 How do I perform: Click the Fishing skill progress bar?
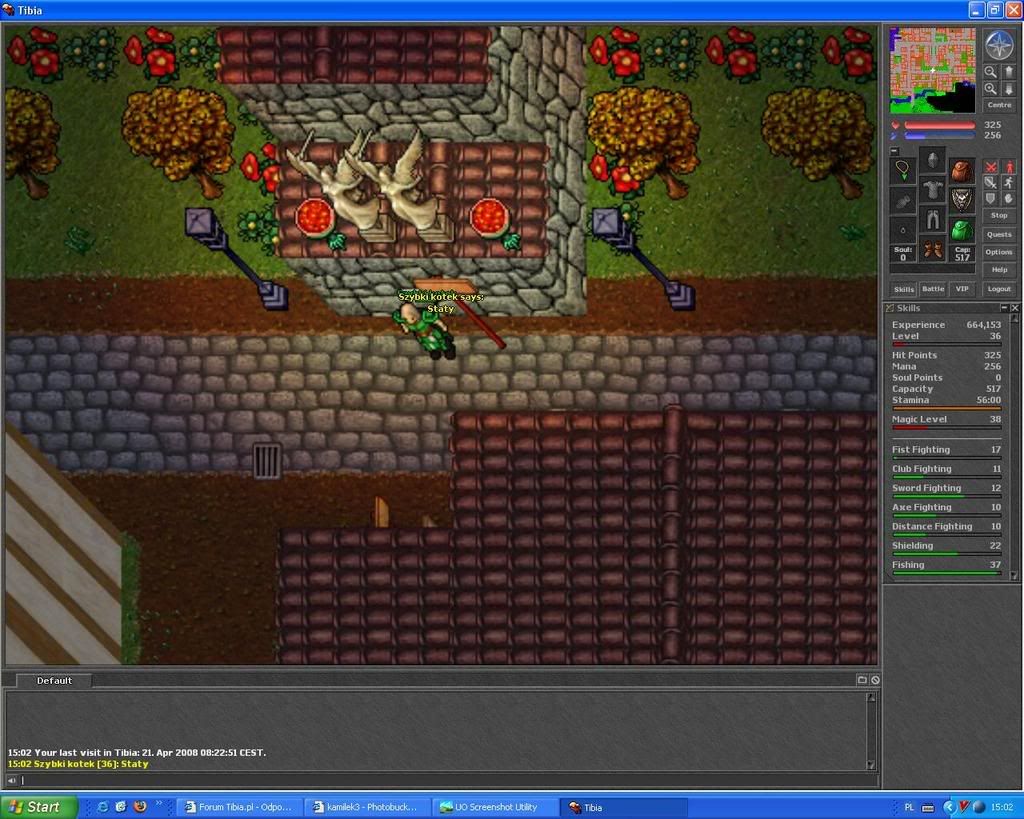(946, 573)
